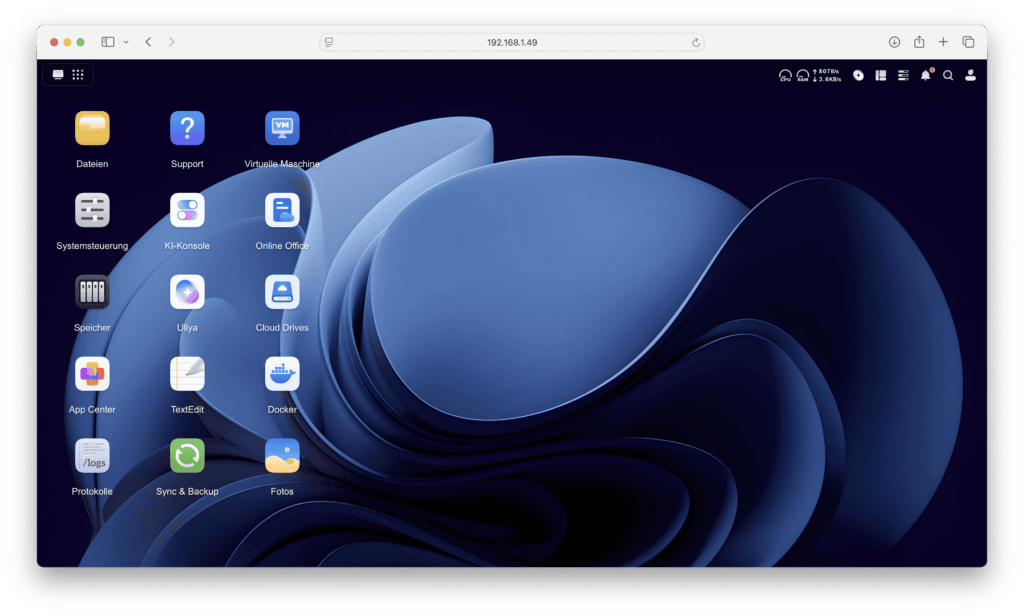Image resolution: width=1024 pixels, height=616 pixels.
Task: Open the user account menu
Action: pyautogui.click(x=970, y=75)
